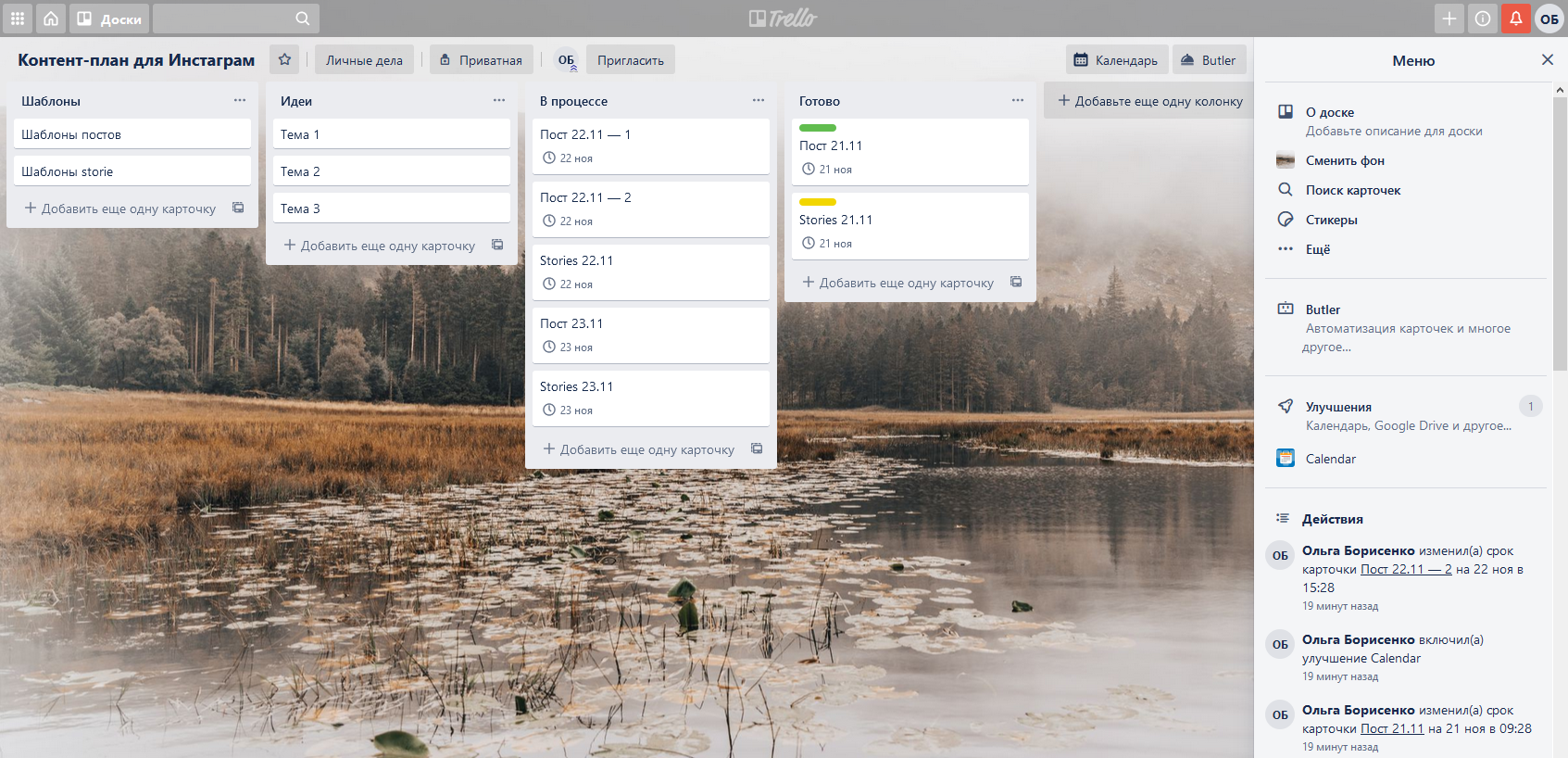Open the Stories 22.11 card
1568x758 pixels.
(x=651, y=272)
